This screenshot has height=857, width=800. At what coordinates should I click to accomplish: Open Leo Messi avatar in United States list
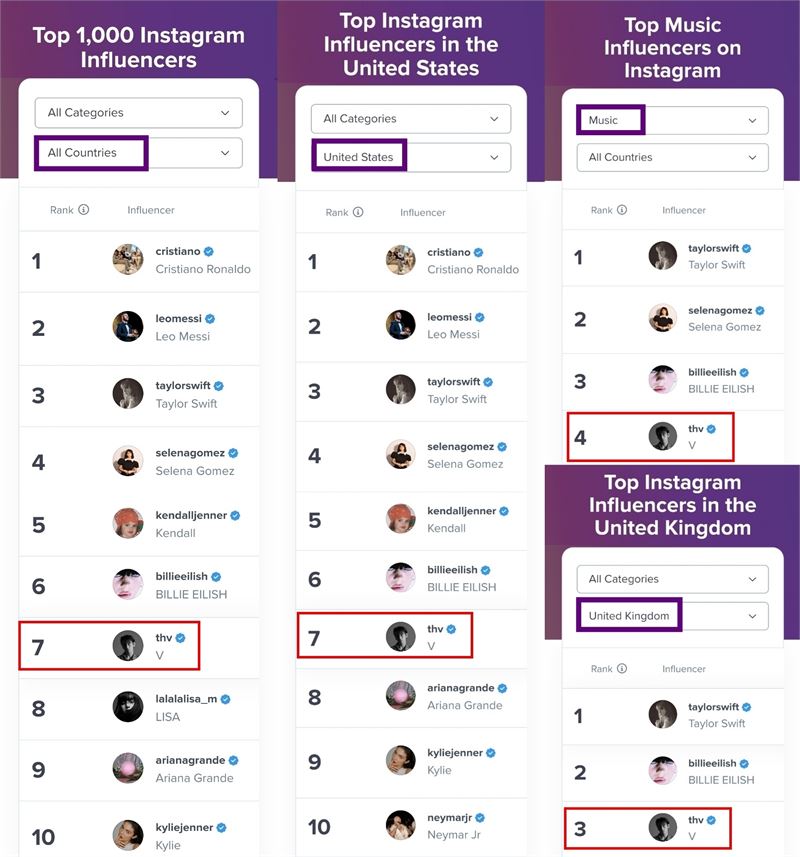pyautogui.click(x=401, y=325)
